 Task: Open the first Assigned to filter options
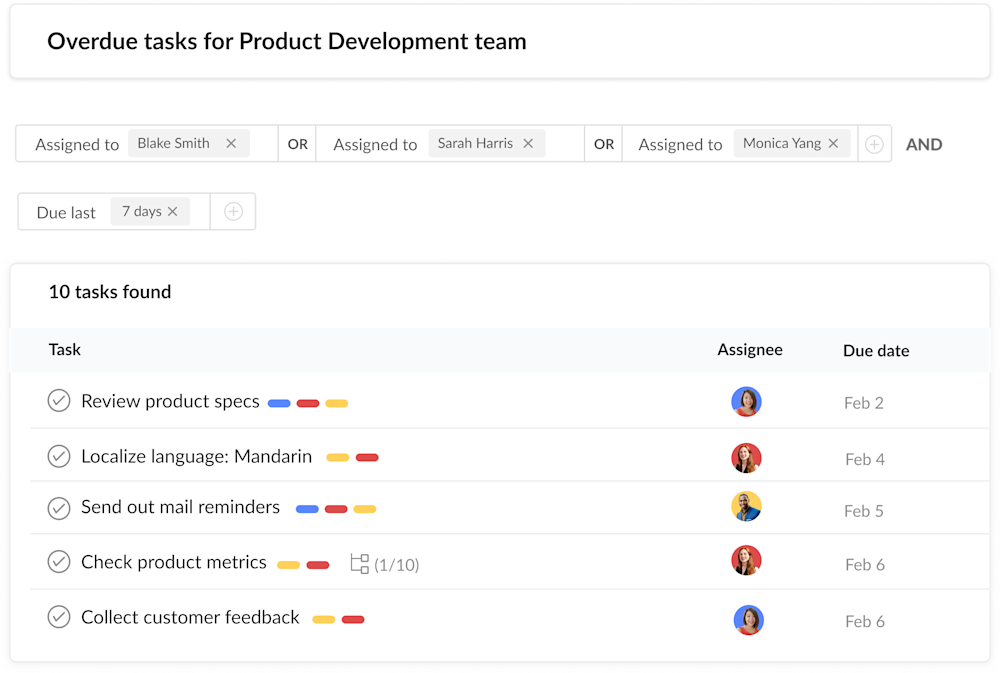[77, 144]
